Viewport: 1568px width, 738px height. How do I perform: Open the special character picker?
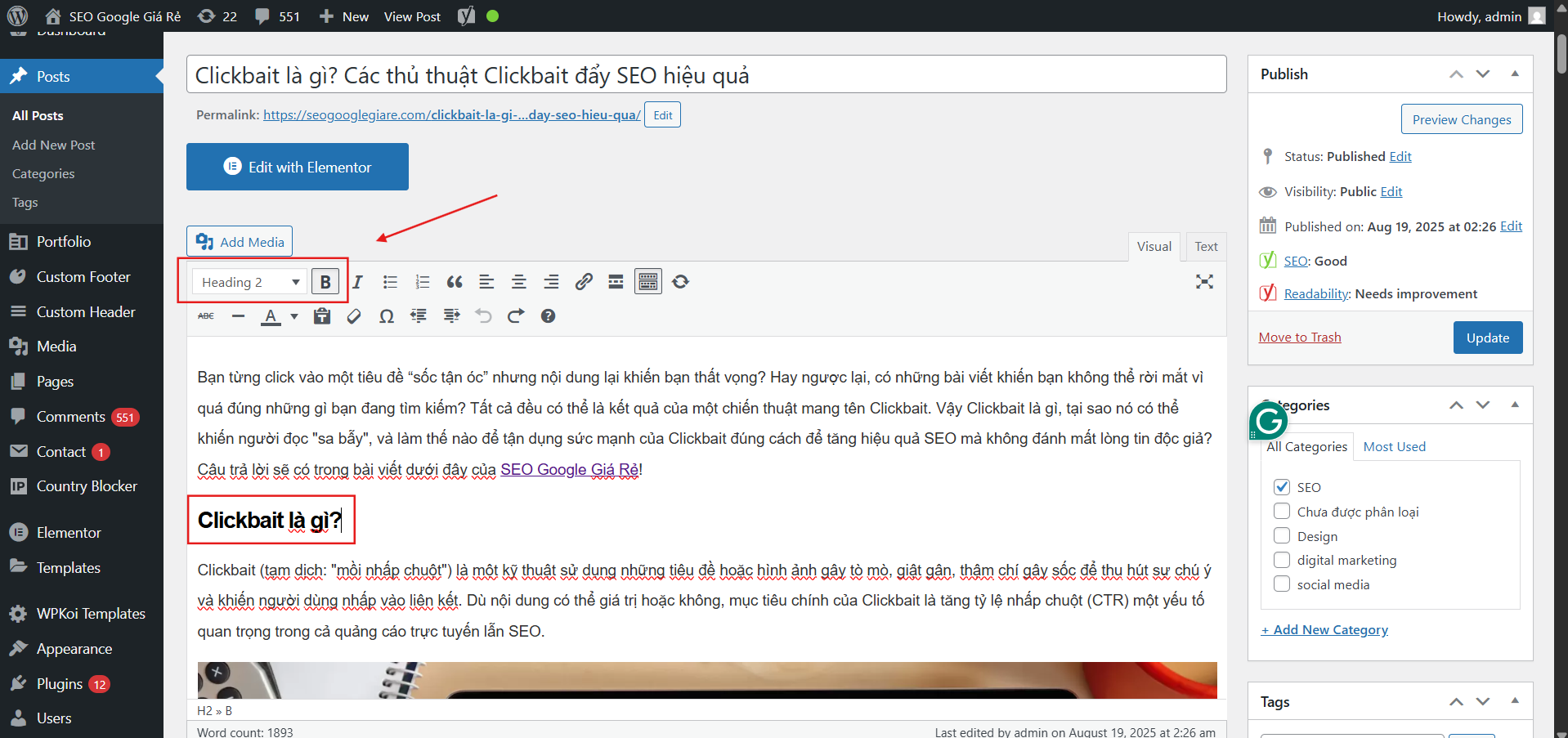[386, 316]
